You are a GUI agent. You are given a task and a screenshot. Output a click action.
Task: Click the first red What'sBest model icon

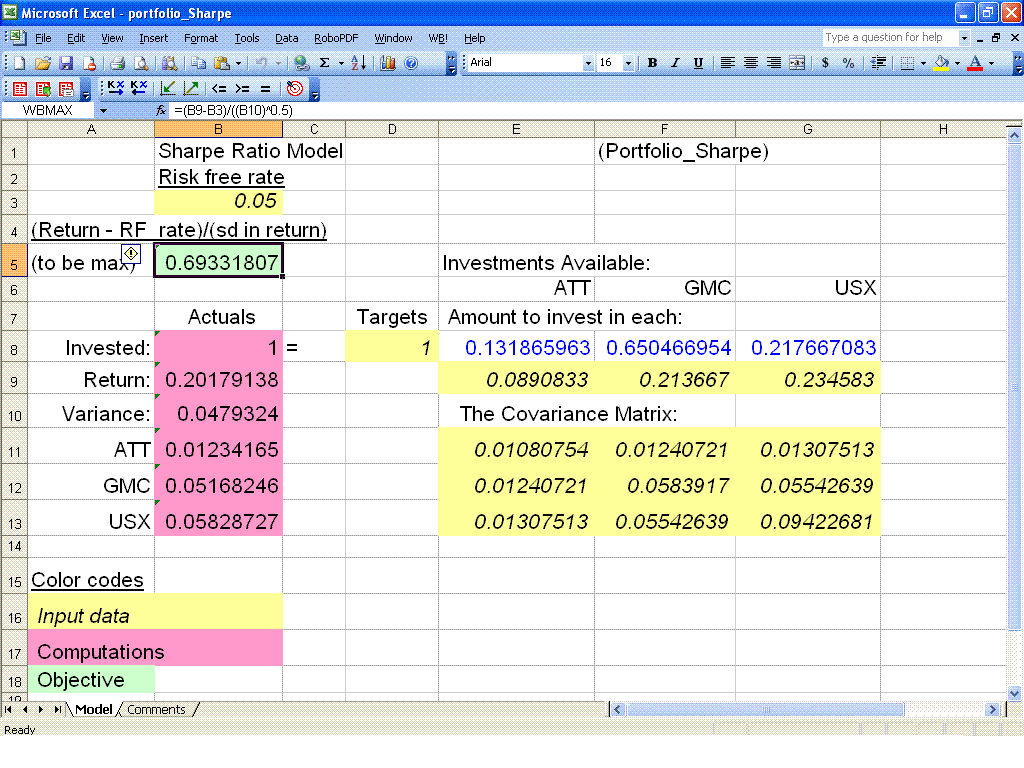coord(20,89)
